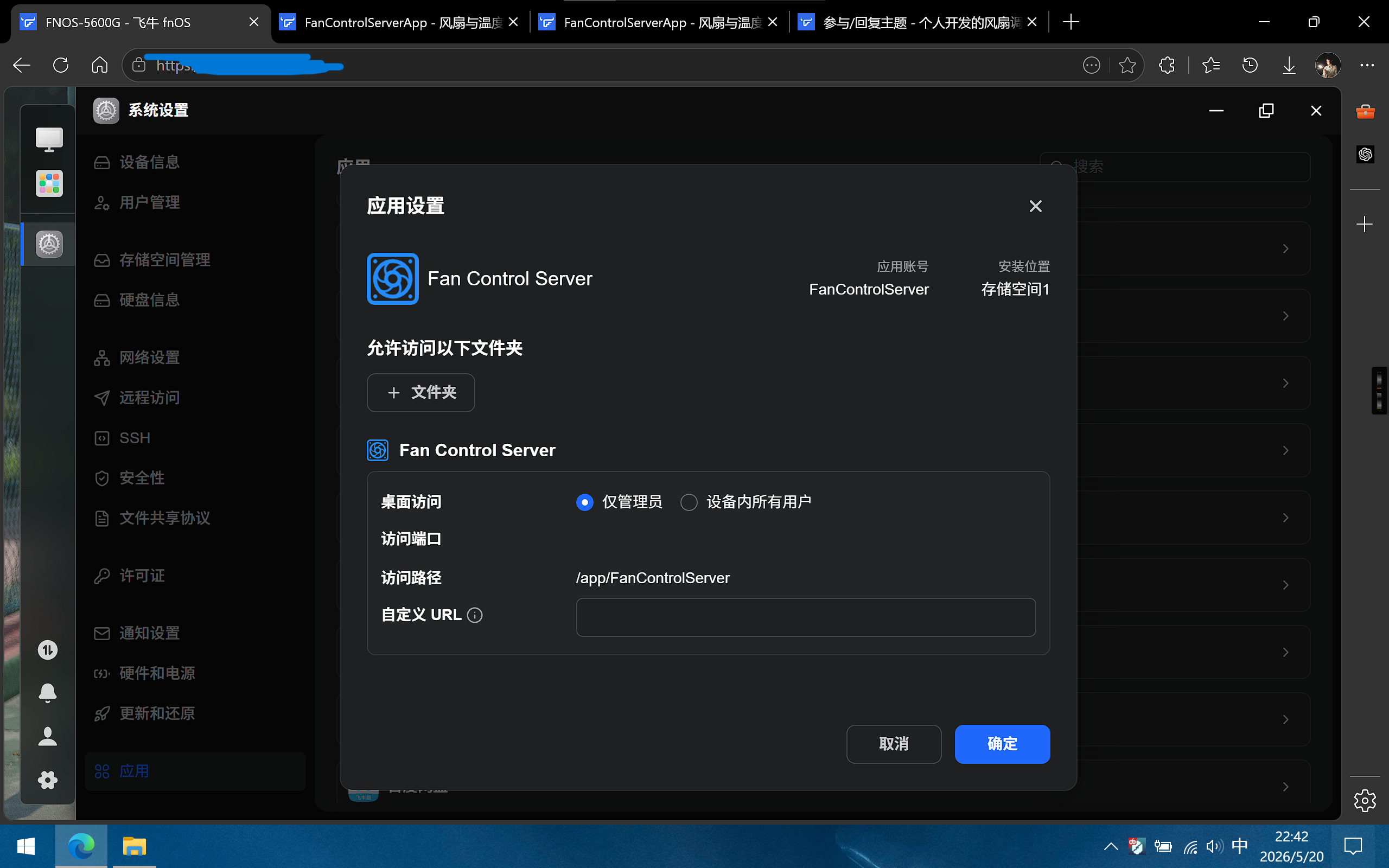Open Windows notification center

click(1353, 846)
